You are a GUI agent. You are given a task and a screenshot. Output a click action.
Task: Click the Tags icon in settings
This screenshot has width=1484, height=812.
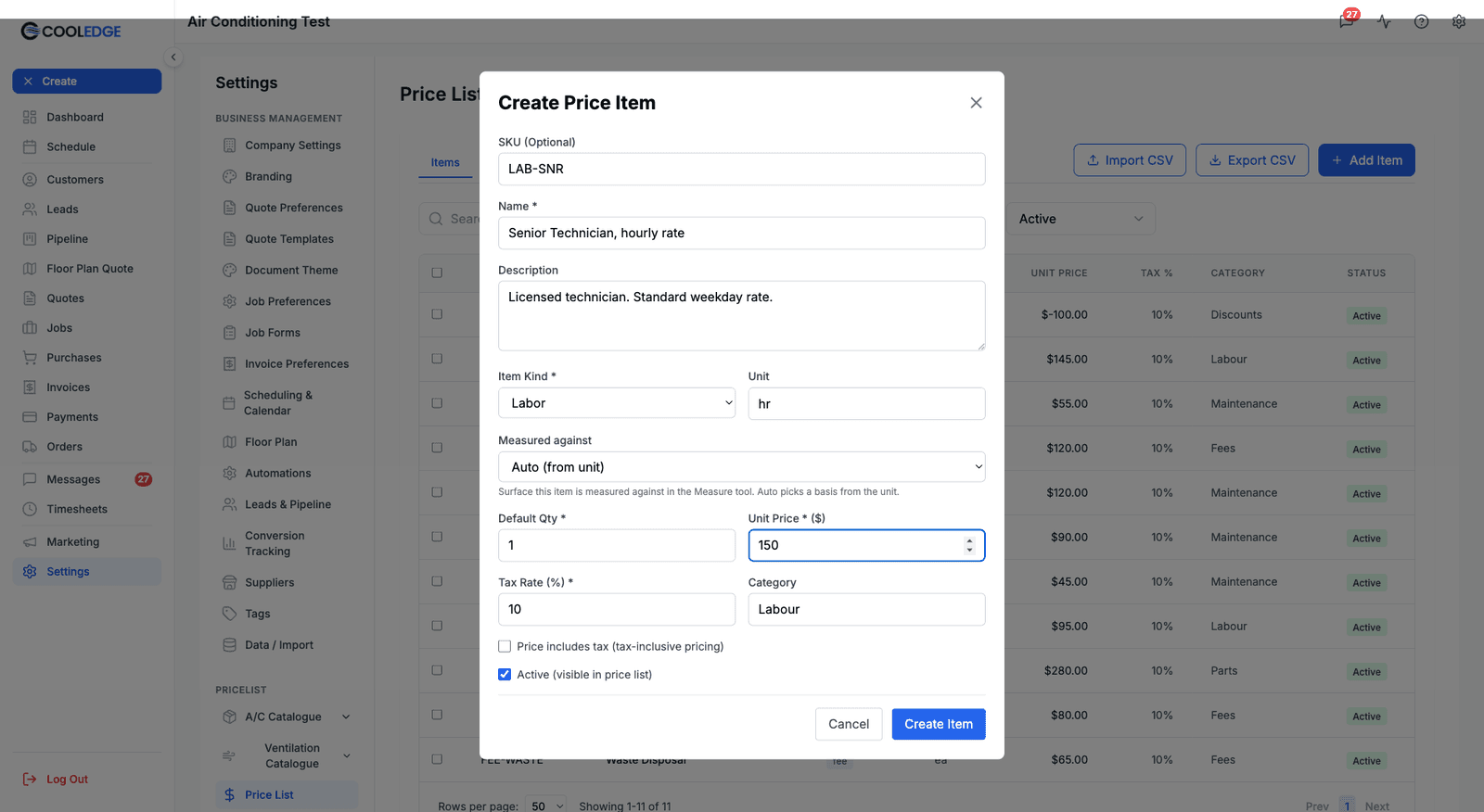pos(229,614)
